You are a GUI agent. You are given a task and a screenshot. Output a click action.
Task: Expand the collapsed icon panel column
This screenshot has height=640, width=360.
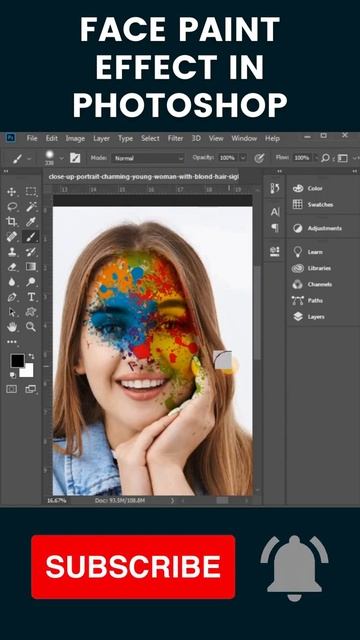[x=280, y=171]
